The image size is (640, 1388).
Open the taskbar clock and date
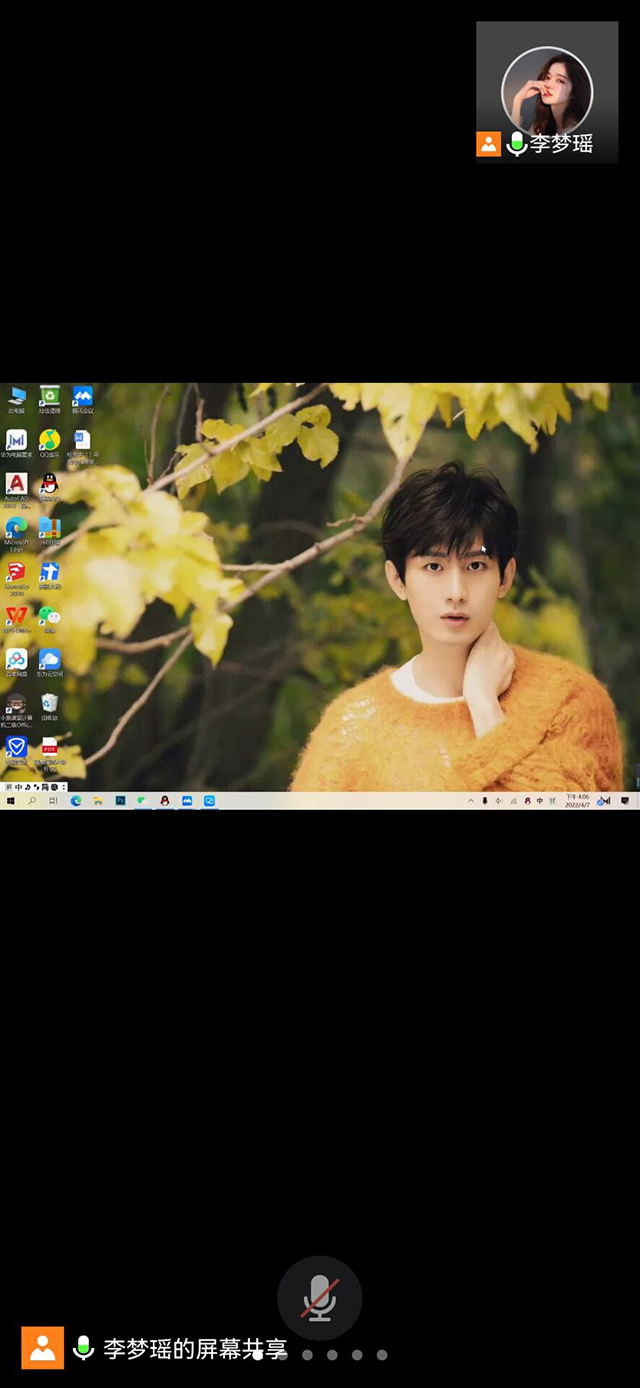pyautogui.click(x=577, y=801)
